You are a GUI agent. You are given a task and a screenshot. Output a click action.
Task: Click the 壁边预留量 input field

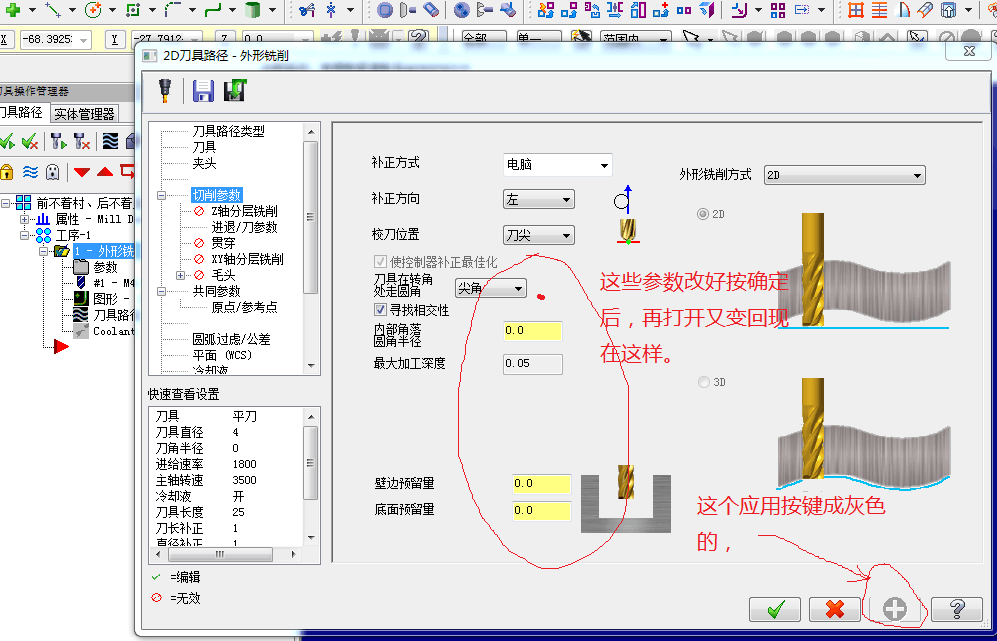pyautogui.click(x=542, y=484)
